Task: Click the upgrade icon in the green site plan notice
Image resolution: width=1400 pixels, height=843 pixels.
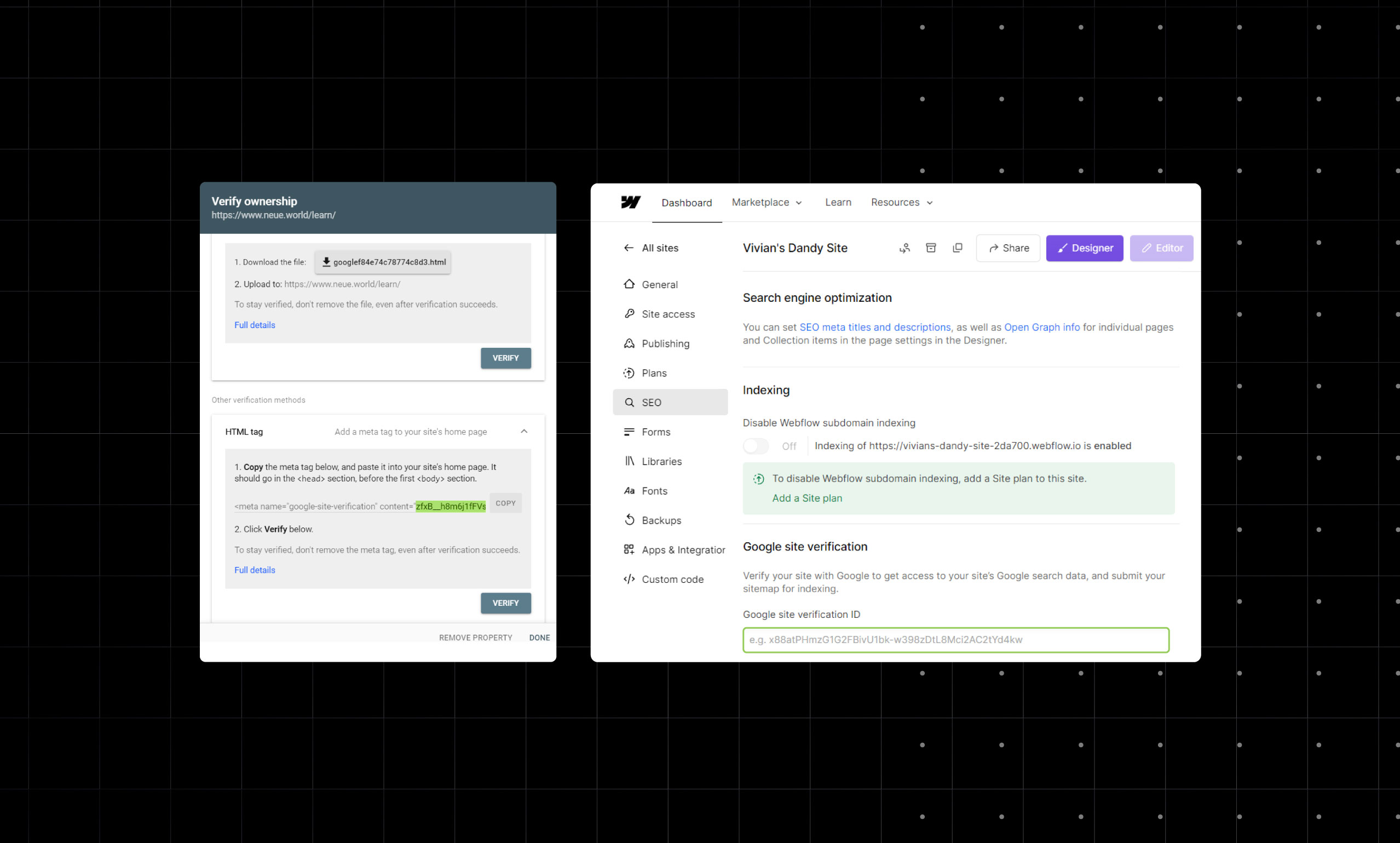Action: [x=758, y=479]
